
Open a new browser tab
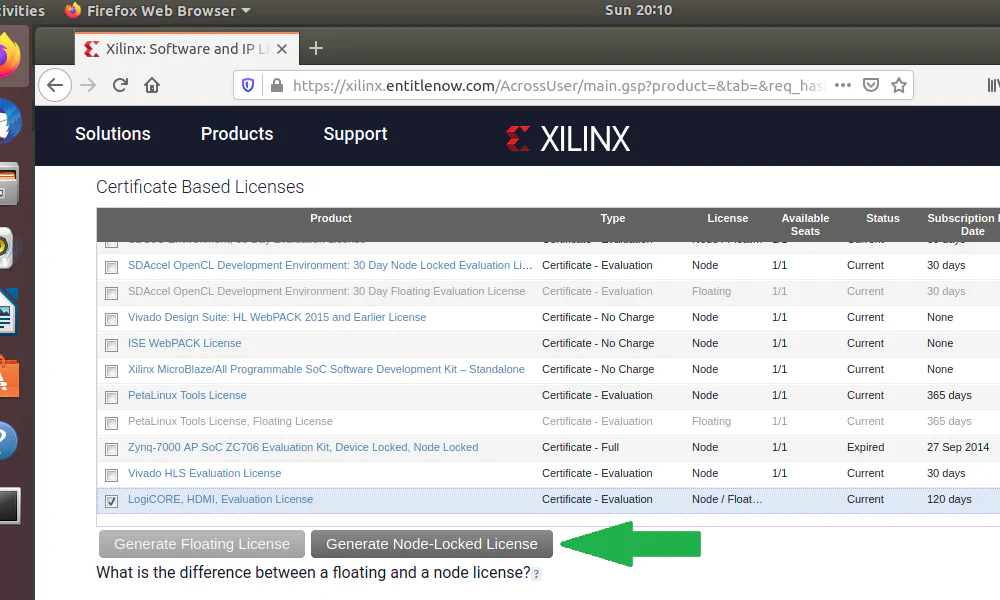tap(316, 48)
